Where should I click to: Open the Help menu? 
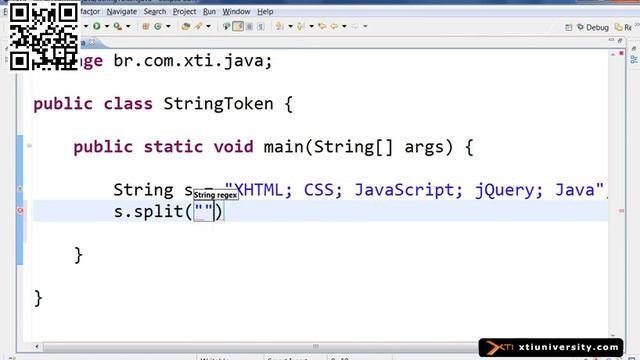tap(265, 11)
